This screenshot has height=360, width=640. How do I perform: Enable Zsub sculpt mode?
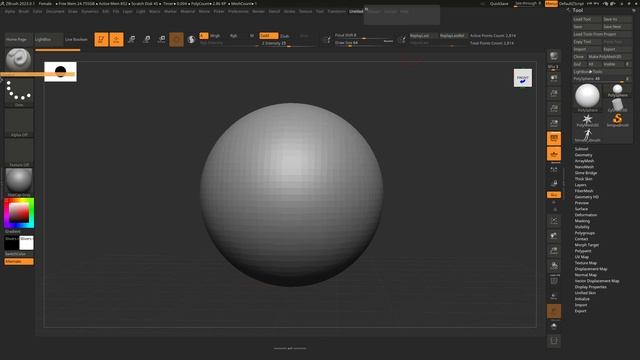(x=285, y=36)
